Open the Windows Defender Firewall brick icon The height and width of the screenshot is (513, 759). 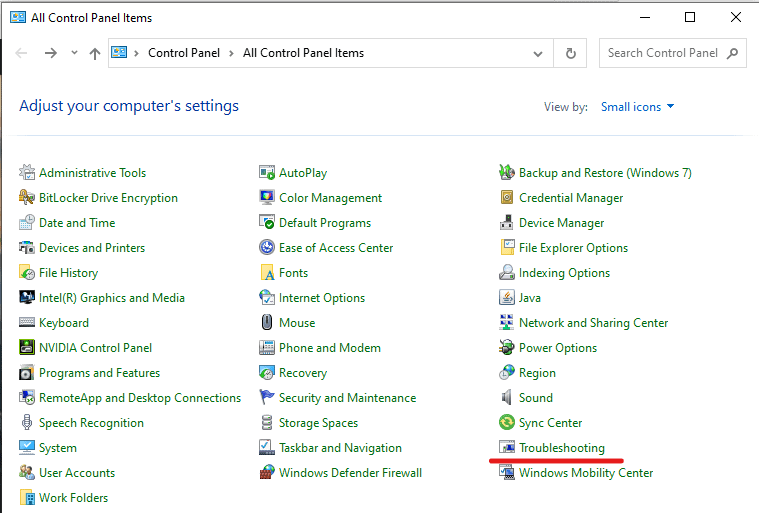(267, 472)
